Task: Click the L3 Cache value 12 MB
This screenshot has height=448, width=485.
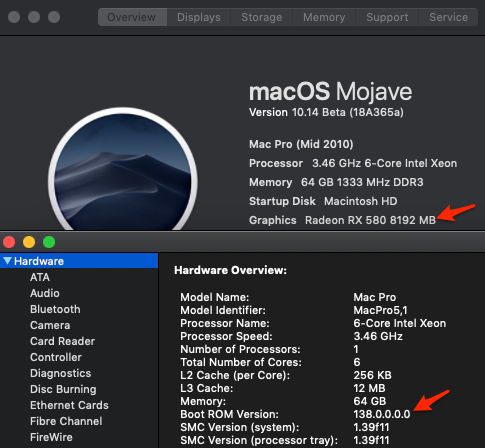Action: coord(369,388)
